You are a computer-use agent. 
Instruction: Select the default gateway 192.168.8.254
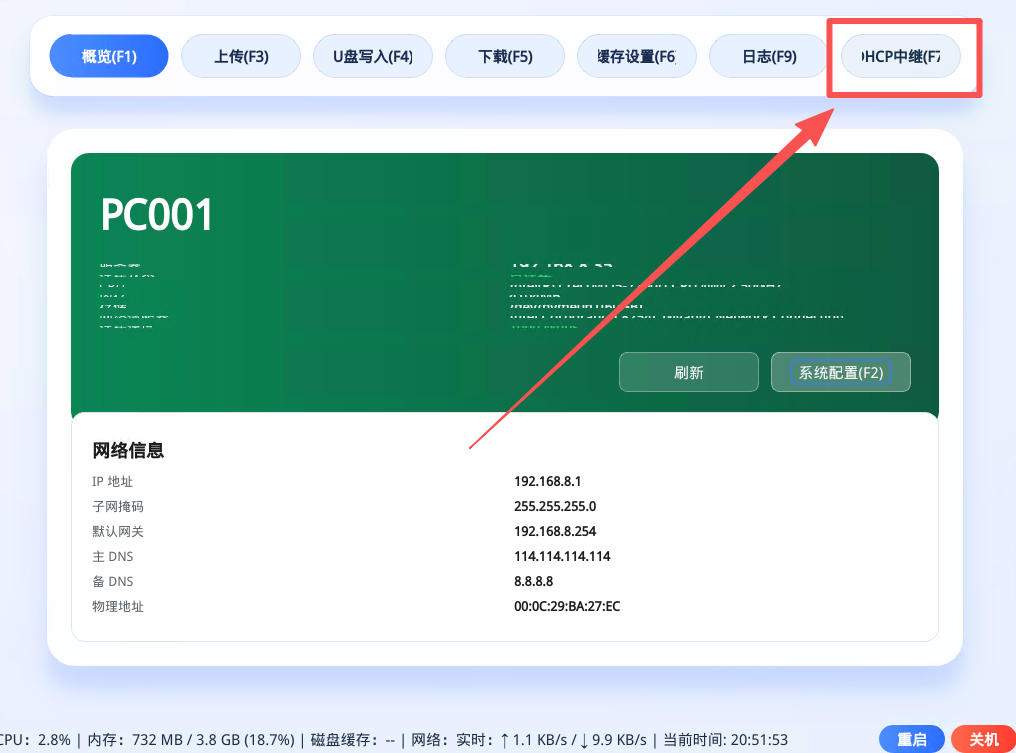pos(554,531)
